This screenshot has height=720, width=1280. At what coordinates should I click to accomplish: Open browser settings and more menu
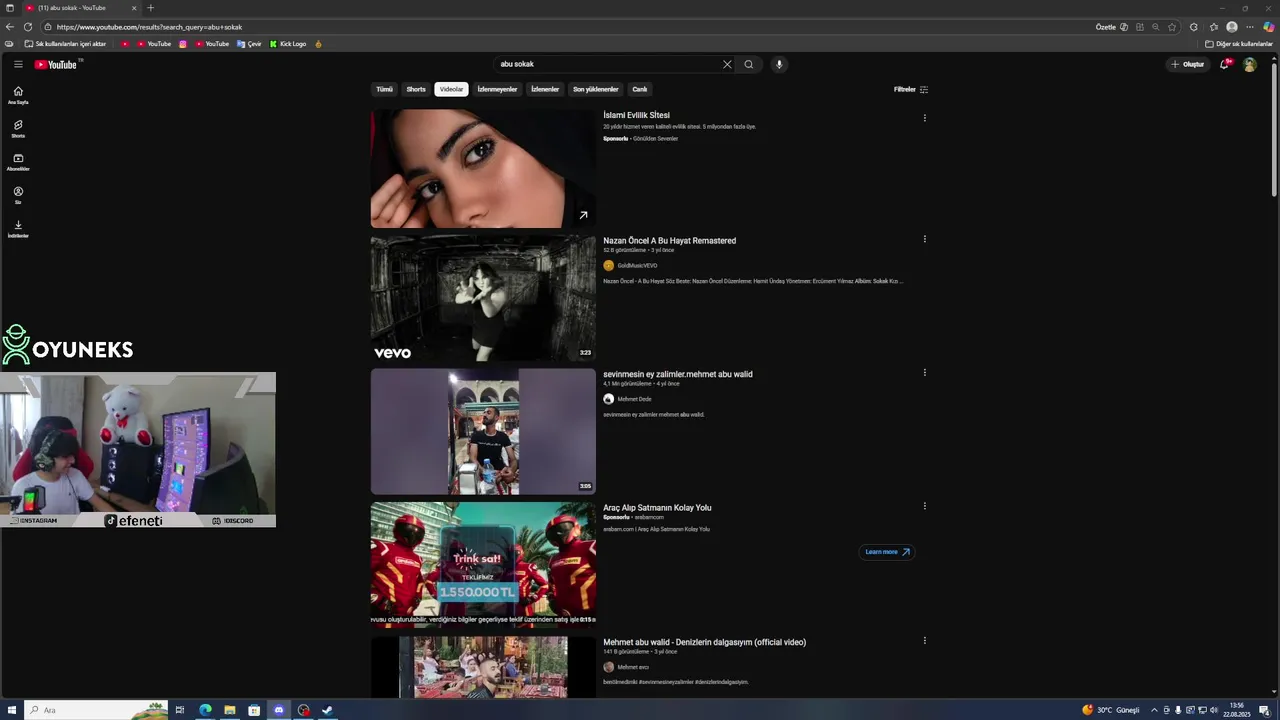pos(1249,27)
